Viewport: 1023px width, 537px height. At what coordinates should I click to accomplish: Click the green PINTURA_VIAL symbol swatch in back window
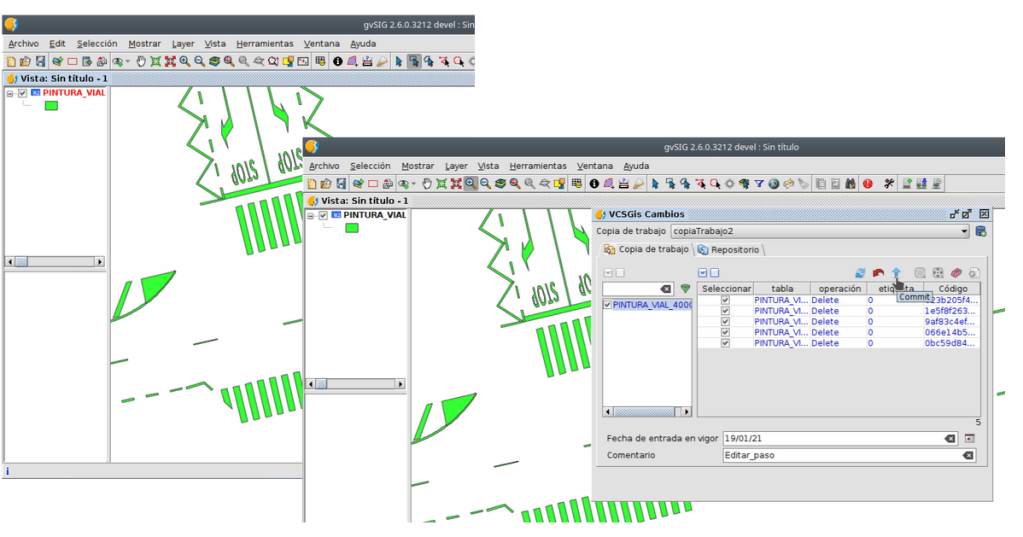click(51, 105)
